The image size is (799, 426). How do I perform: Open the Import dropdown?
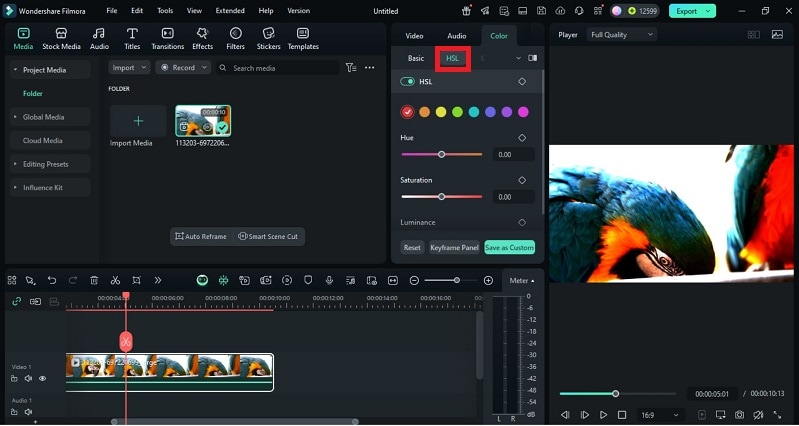tap(129, 68)
